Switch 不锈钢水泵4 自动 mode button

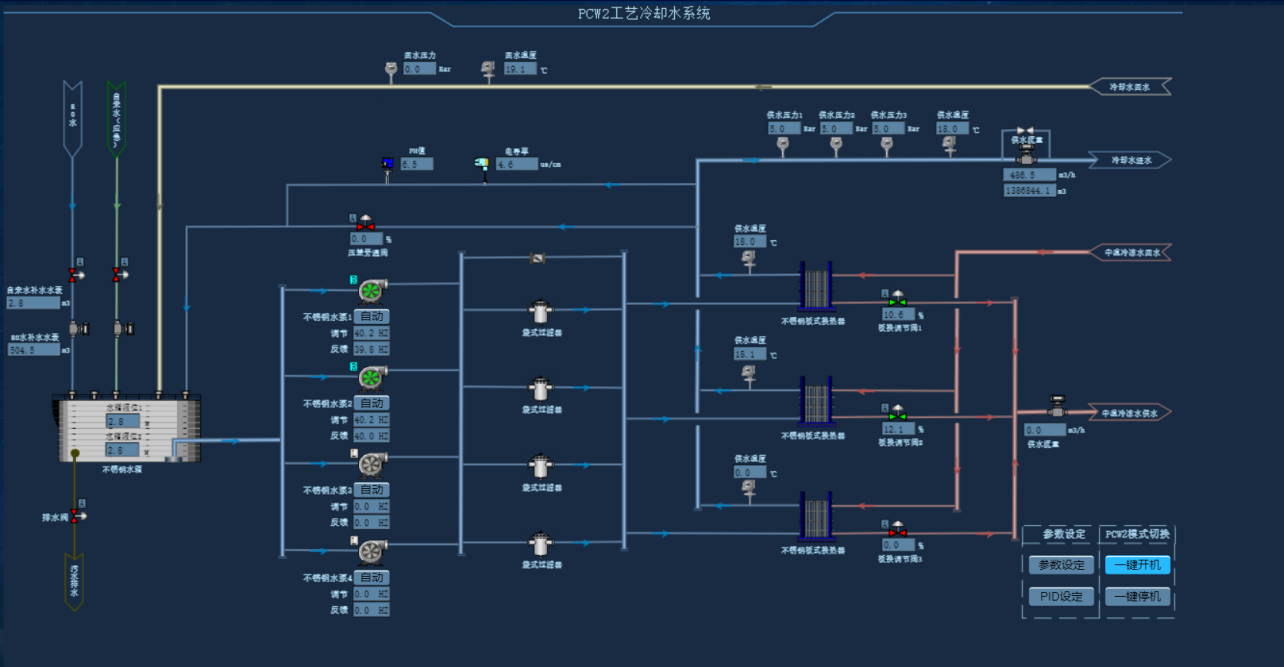click(371, 578)
